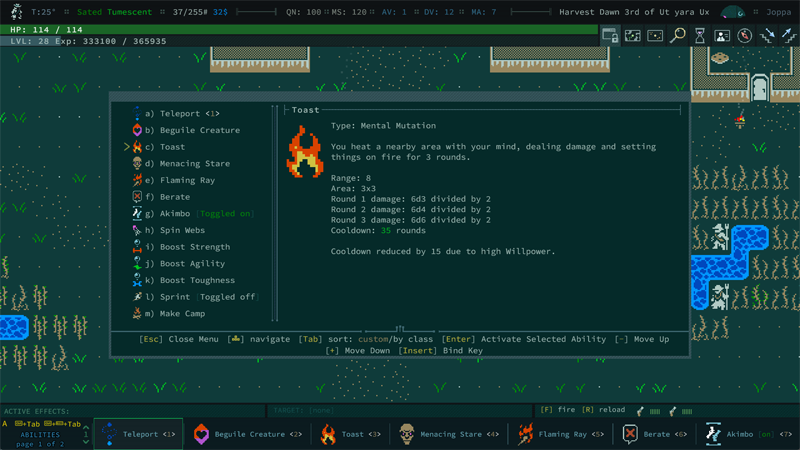Click the lock window icon in top toolbar
Viewport: 800px width, 450px height.
pyautogui.click(x=610, y=35)
